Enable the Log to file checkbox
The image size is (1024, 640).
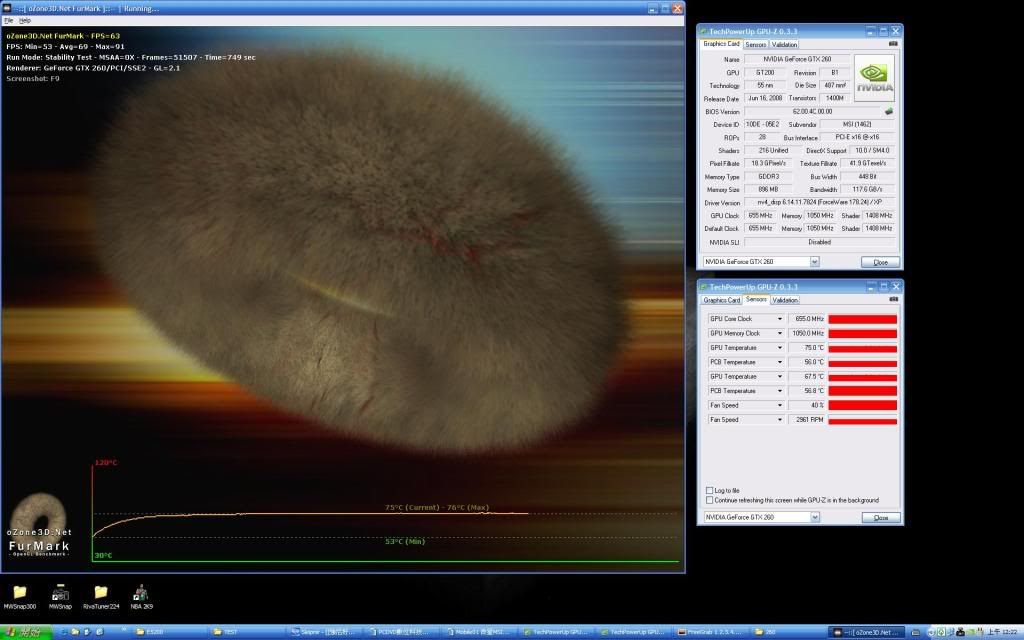[x=709, y=490]
